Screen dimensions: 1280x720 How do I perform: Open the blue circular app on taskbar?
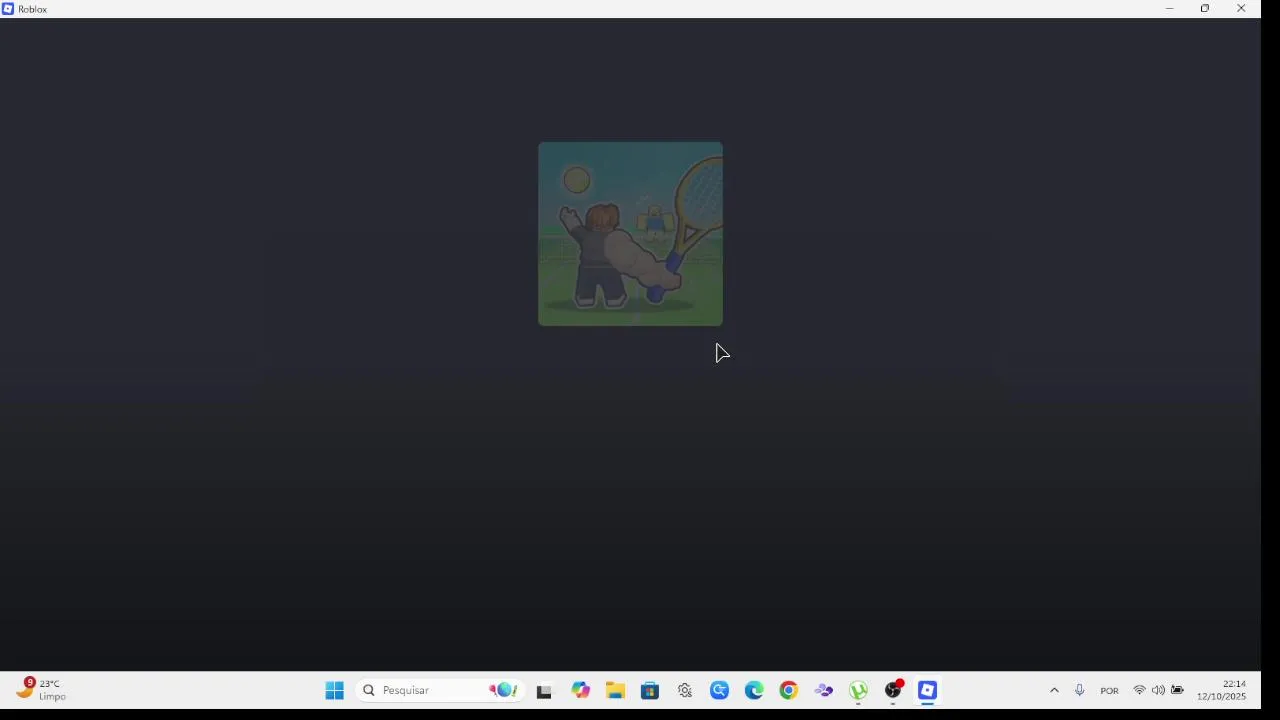[x=720, y=690]
